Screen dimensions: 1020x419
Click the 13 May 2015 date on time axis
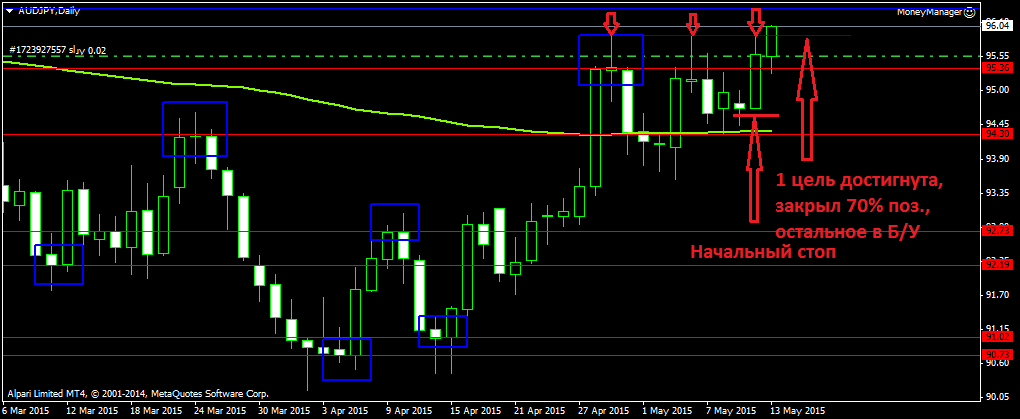[x=798, y=411]
